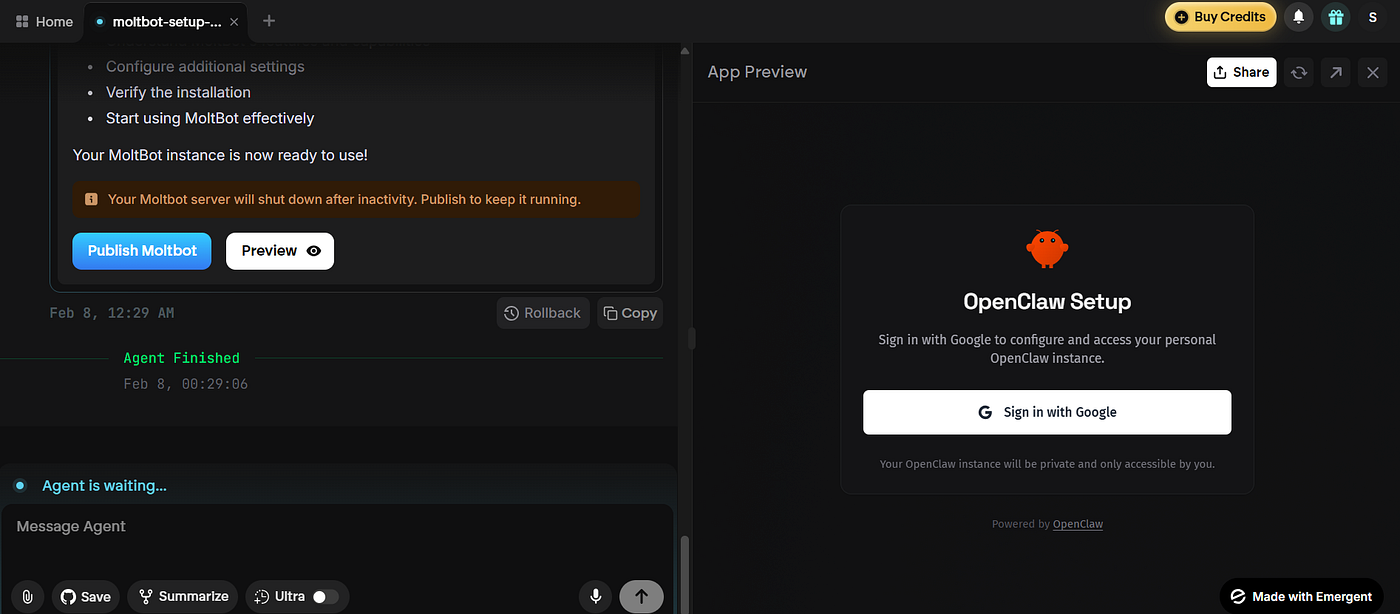The image size is (1400, 614).
Task: Close the App Preview panel
Action: [x=1373, y=72]
